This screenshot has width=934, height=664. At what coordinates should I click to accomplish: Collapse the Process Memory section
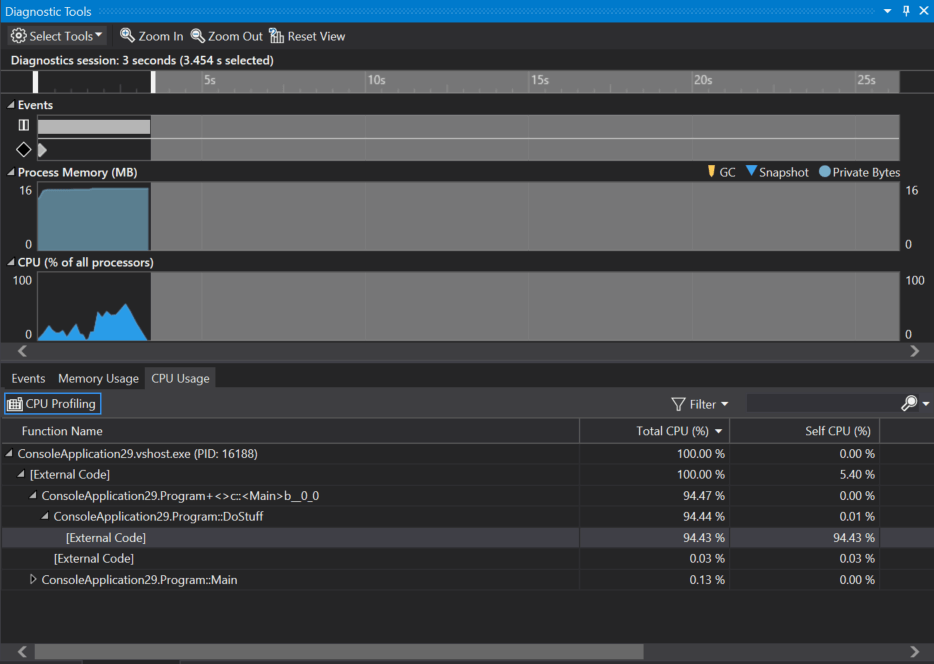[x=8, y=172]
